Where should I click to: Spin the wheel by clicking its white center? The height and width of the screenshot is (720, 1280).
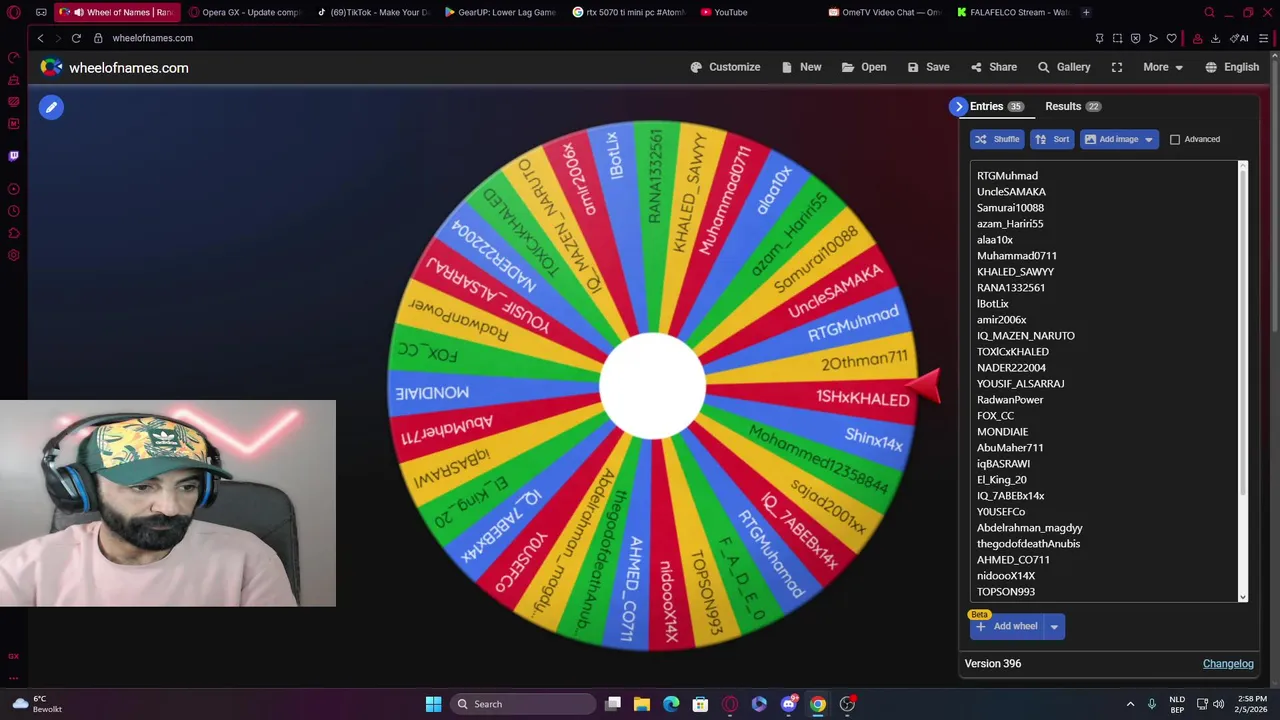653,386
